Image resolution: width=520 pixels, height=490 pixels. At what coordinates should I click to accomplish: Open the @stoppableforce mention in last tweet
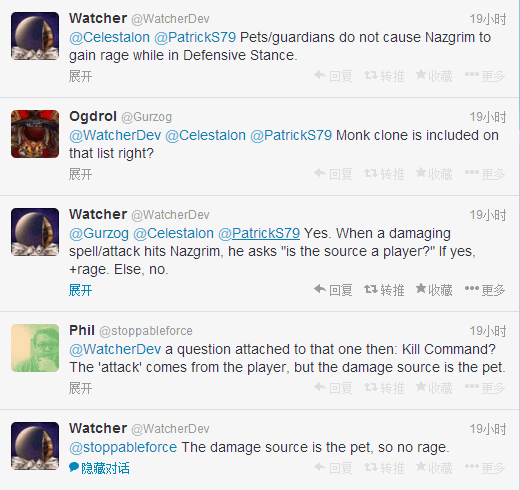coord(123,447)
